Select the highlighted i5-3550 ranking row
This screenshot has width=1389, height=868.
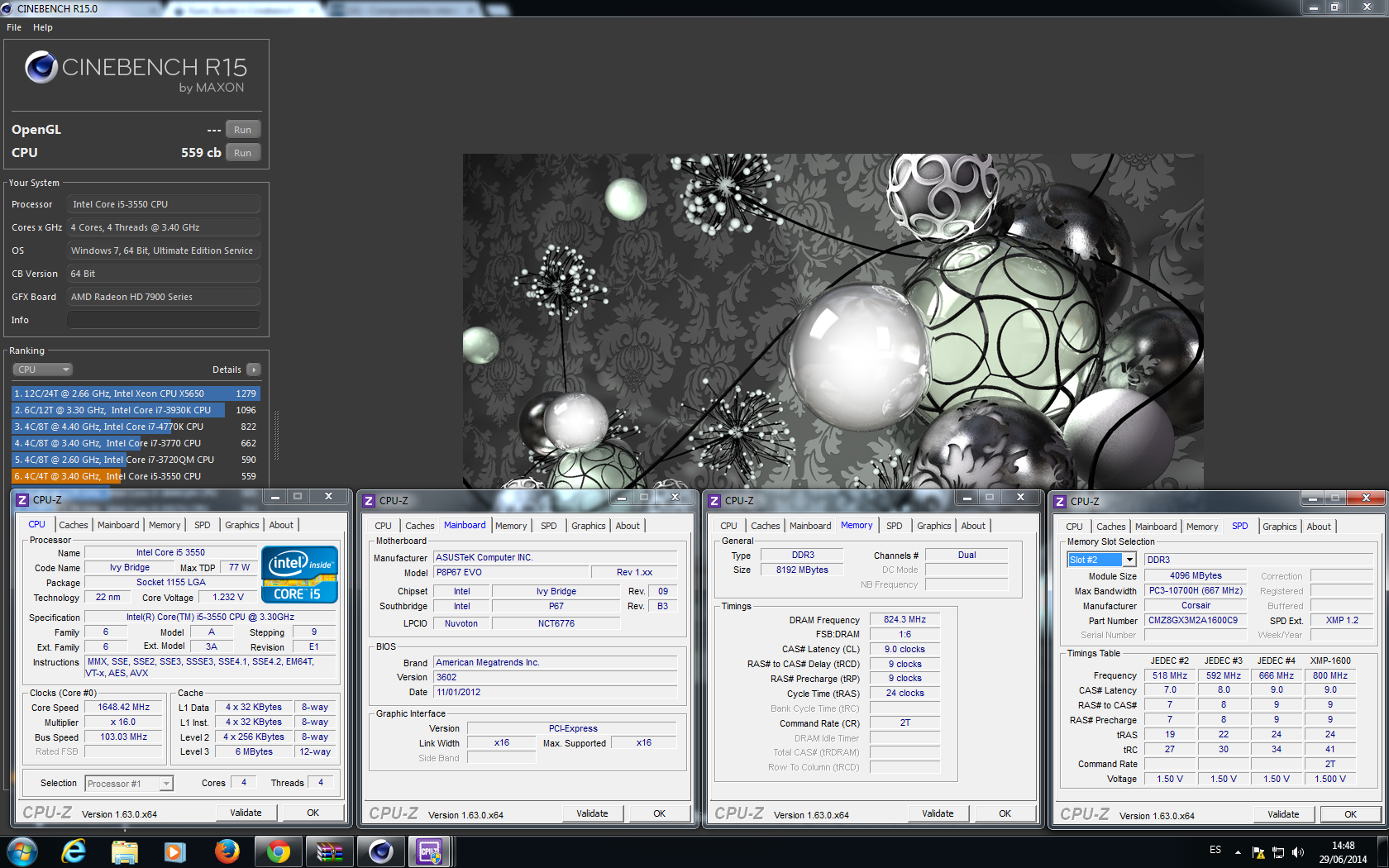point(136,476)
